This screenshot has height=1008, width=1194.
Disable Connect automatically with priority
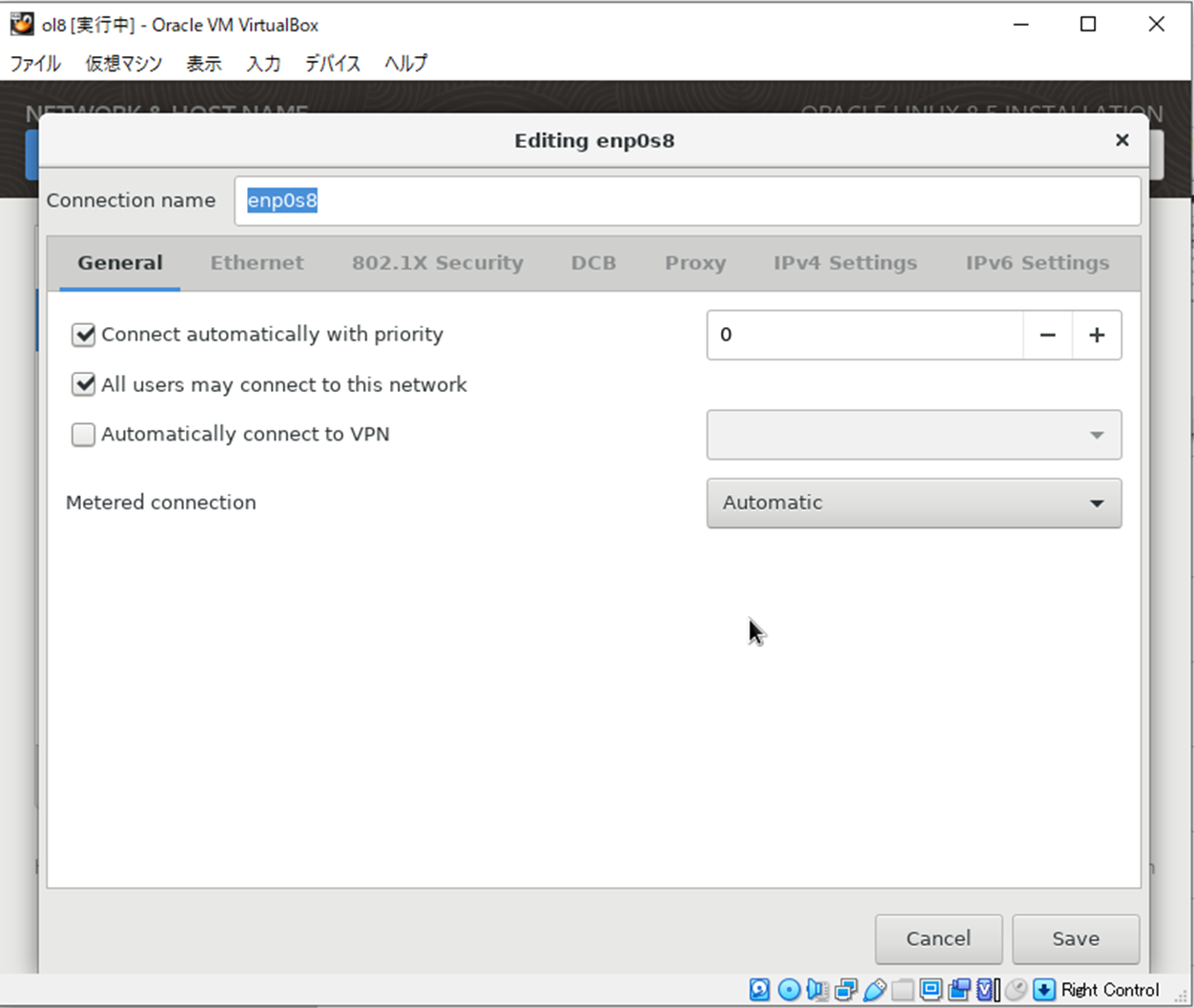click(84, 335)
